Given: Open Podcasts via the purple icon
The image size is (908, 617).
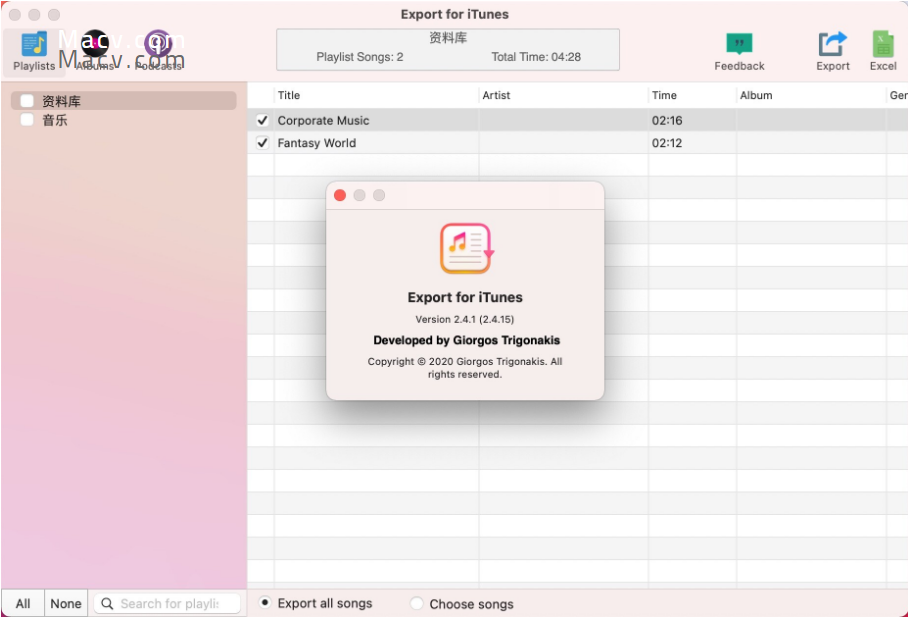Looking at the screenshot, I should point(157,43).
